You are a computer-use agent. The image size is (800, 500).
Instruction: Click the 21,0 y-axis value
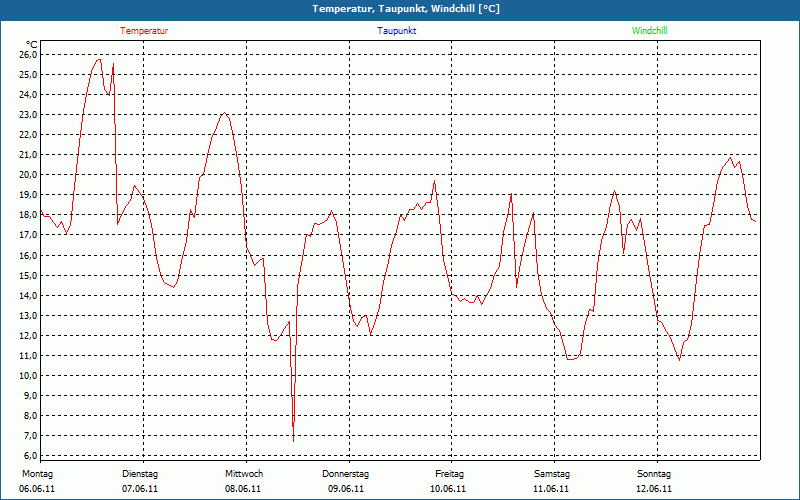[x=28, y=155]
